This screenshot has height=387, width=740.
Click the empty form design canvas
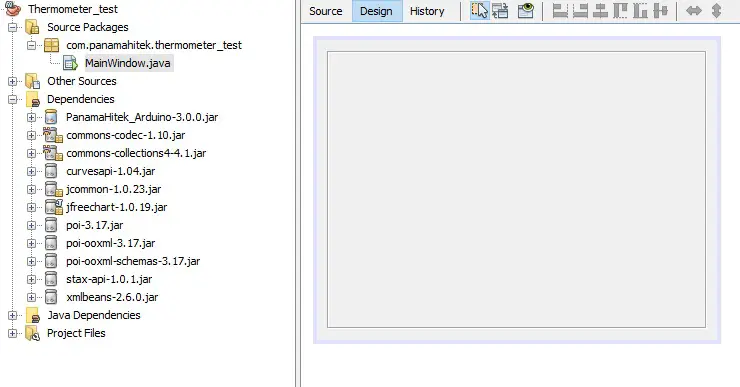tap(516, 189)
